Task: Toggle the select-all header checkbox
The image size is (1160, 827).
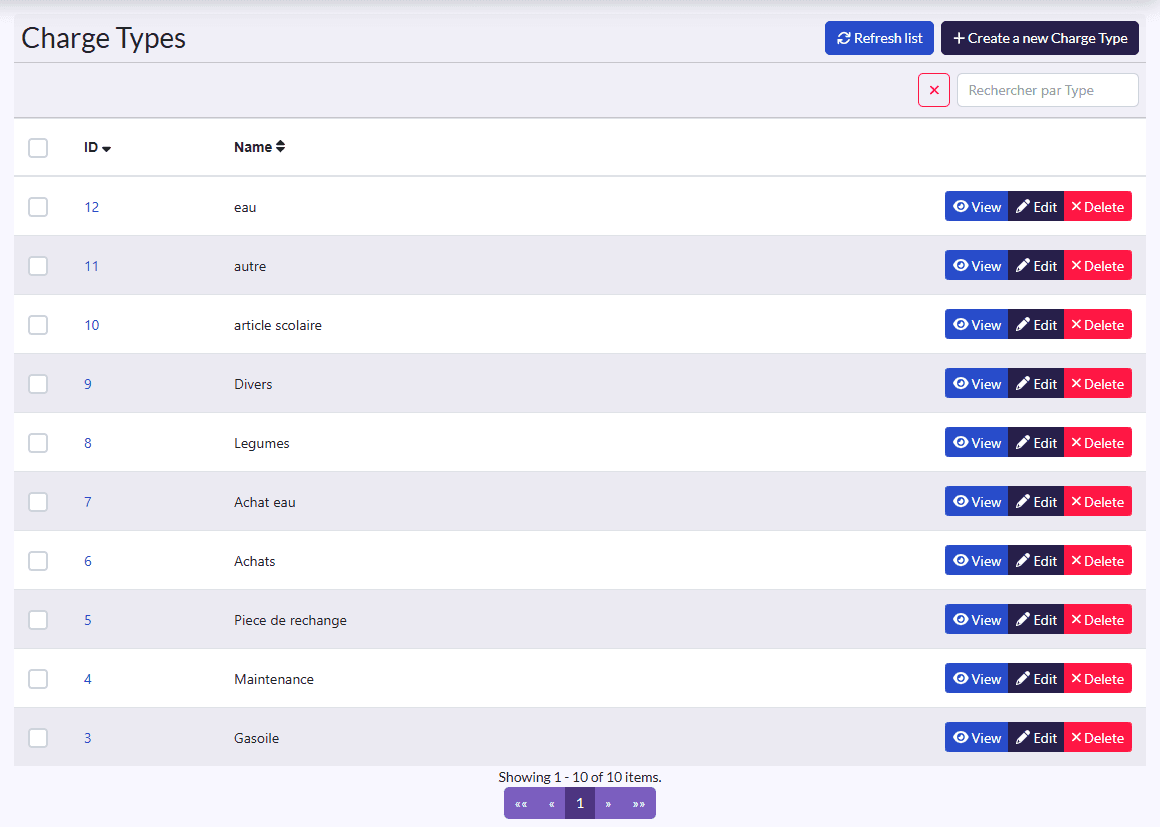Action: (38, 147)
